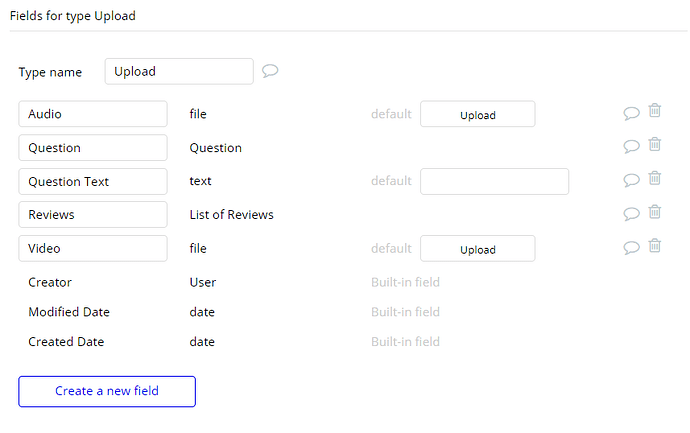The image size is (690, 433).
Task: Delete the Question Text field
Action: pyautogui.click(x=655, y=179)
